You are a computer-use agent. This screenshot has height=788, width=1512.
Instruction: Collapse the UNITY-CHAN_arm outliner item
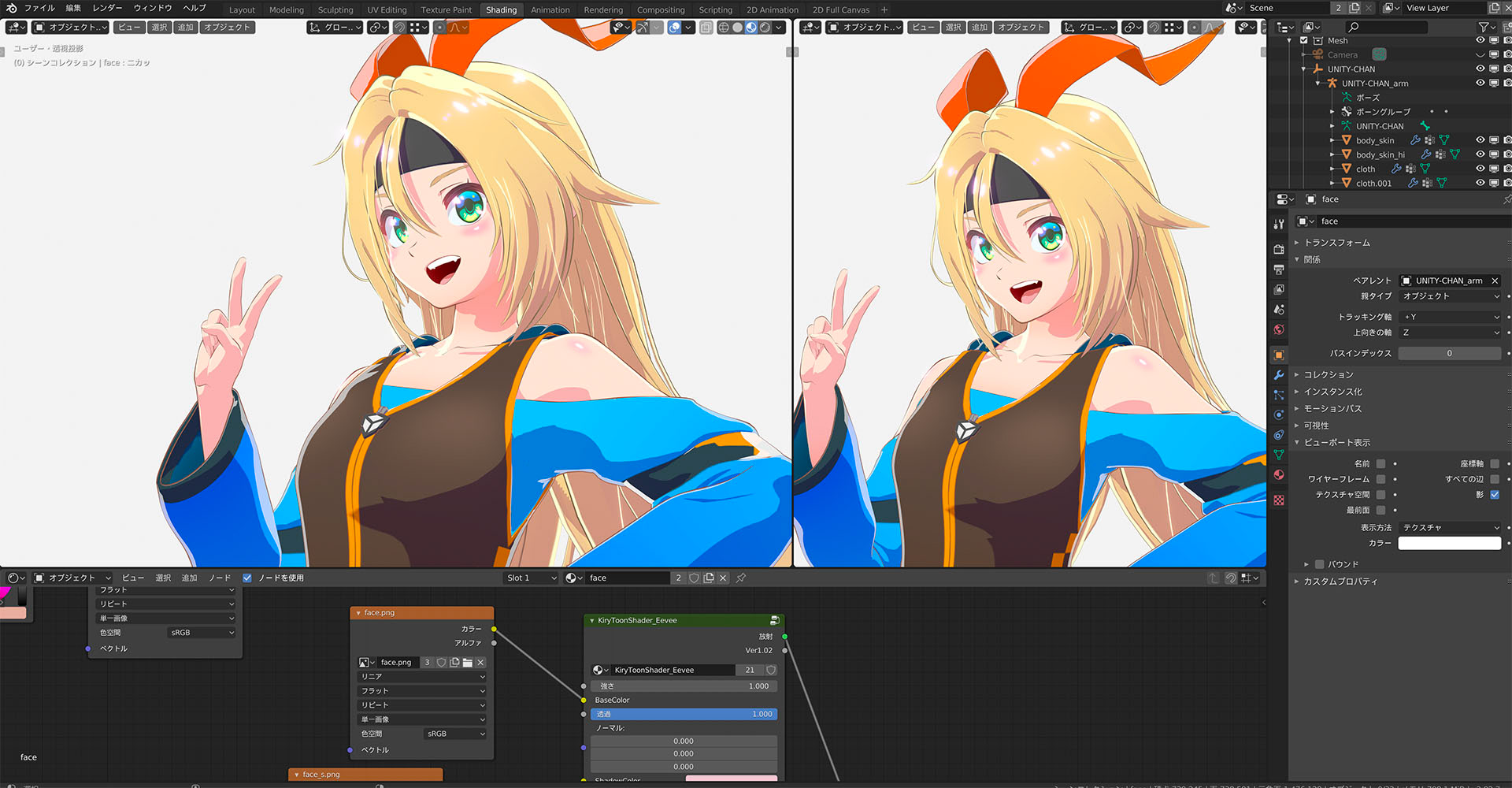click(1318, 84)
